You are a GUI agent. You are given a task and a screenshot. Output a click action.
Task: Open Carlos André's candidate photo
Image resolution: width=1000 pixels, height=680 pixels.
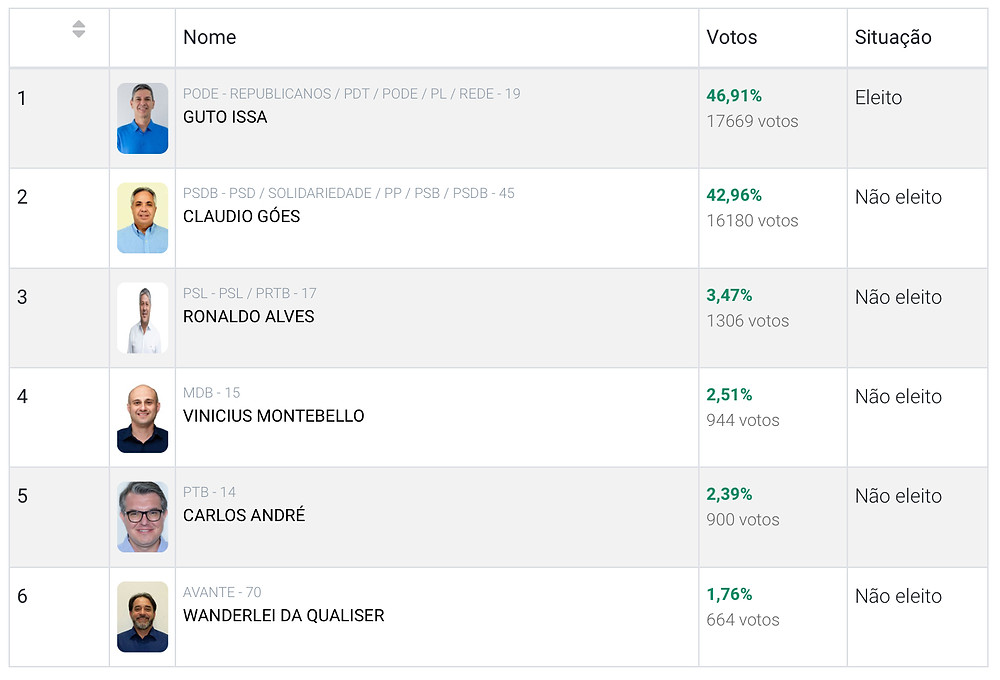(142, 517)
